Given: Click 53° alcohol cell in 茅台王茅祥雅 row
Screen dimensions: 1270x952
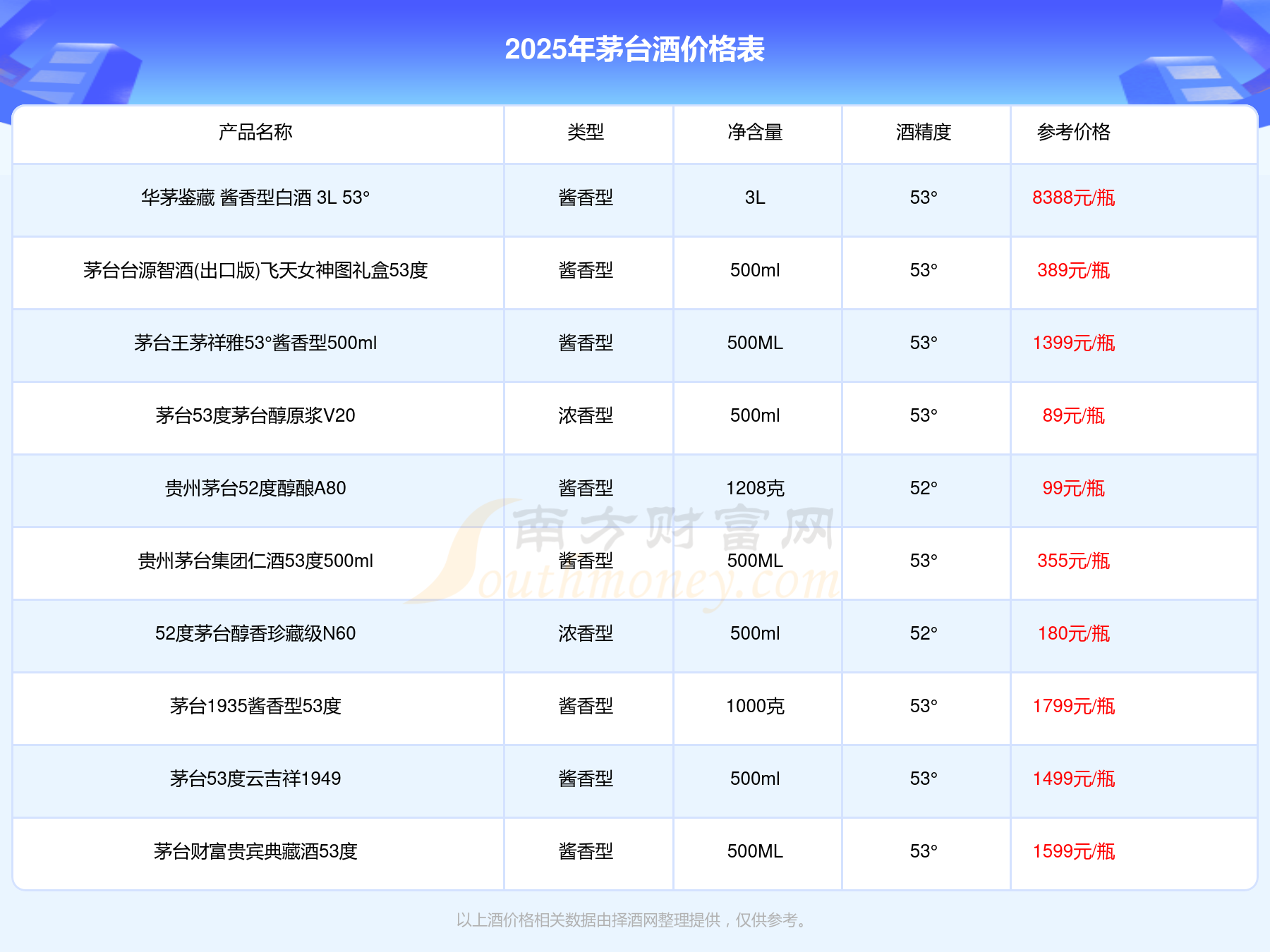Looking at the screenshot, I should click(924, 343).
